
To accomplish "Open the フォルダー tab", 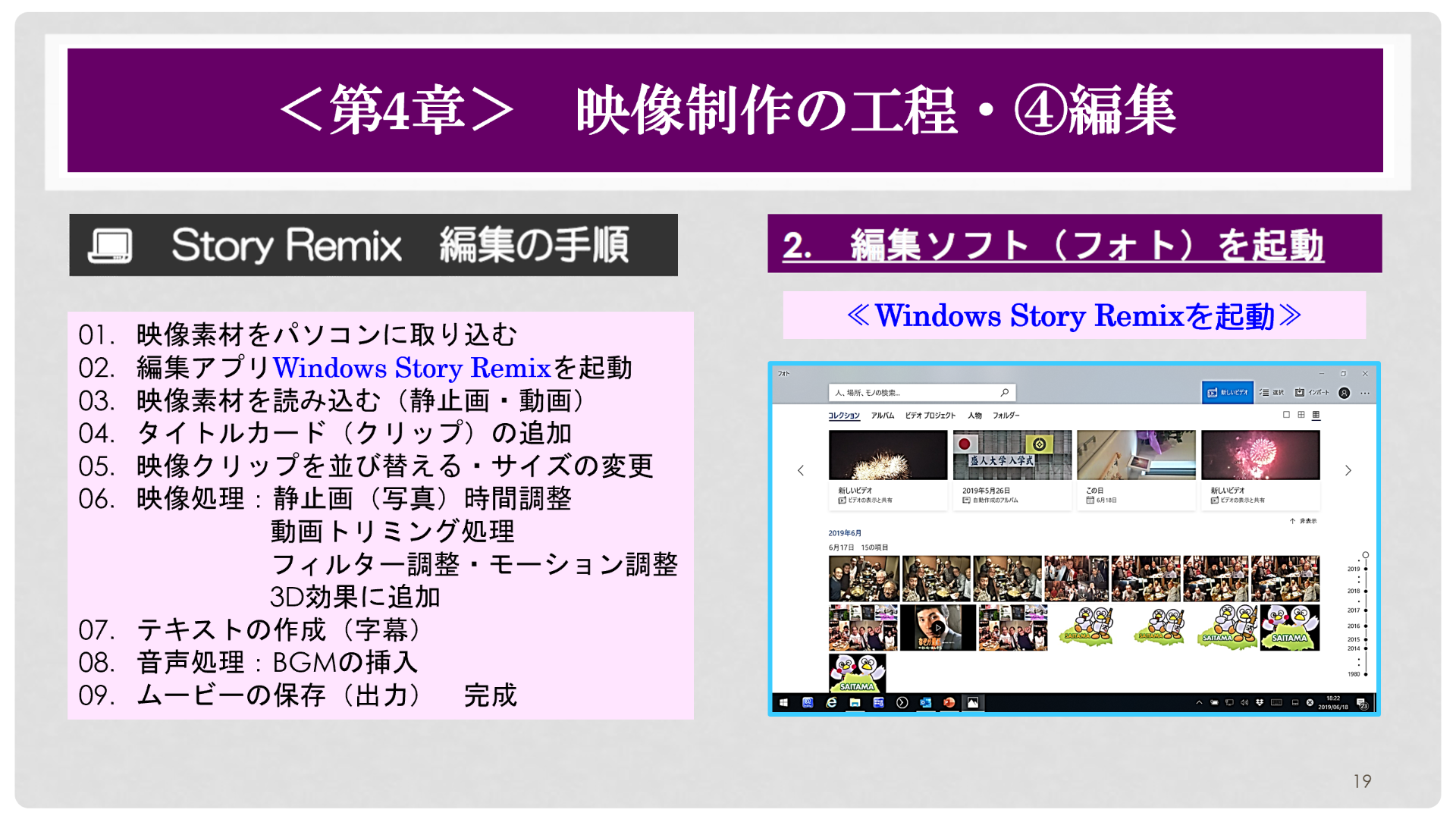I will point(1006,416).
